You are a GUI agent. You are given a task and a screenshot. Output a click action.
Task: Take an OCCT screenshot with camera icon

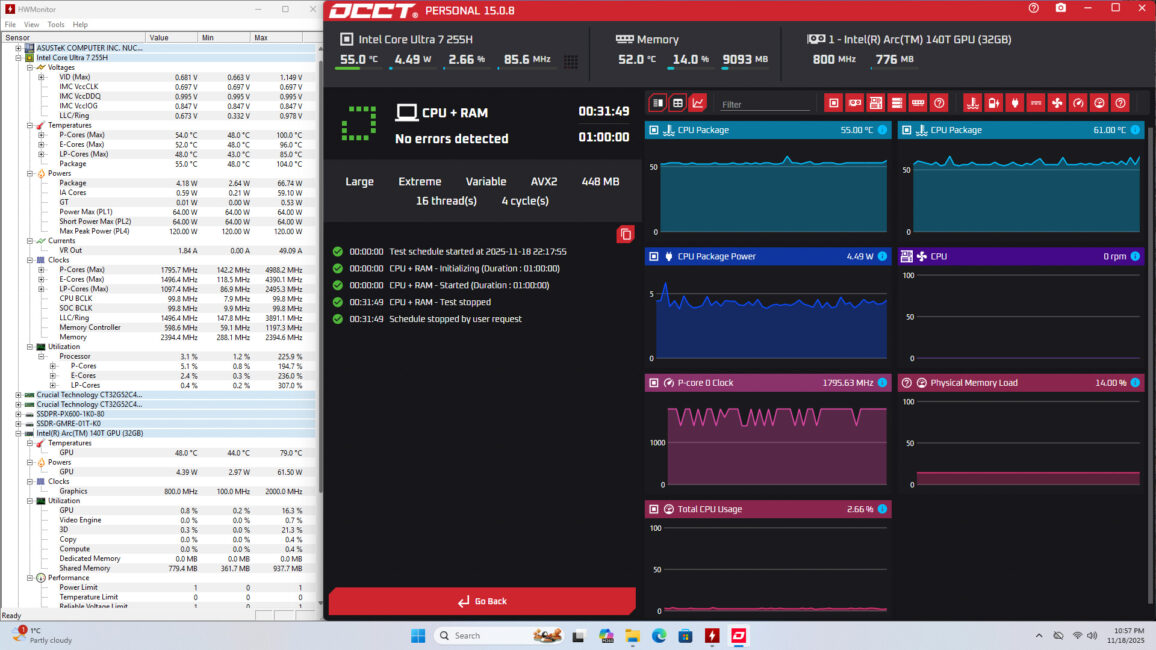(x=1060, y=8)
